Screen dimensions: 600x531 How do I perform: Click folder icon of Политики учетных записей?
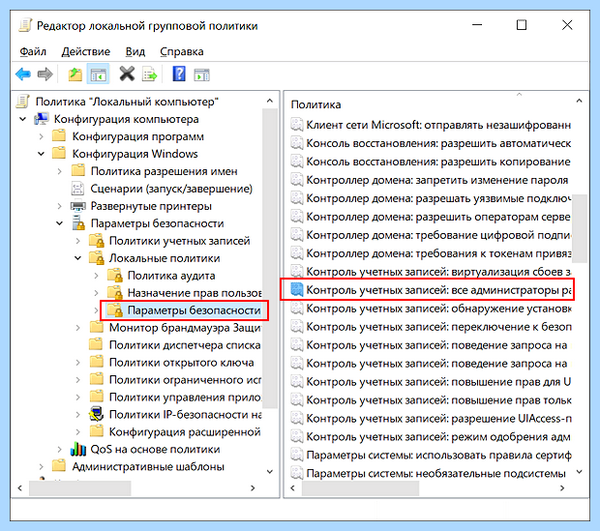(96, 241)
